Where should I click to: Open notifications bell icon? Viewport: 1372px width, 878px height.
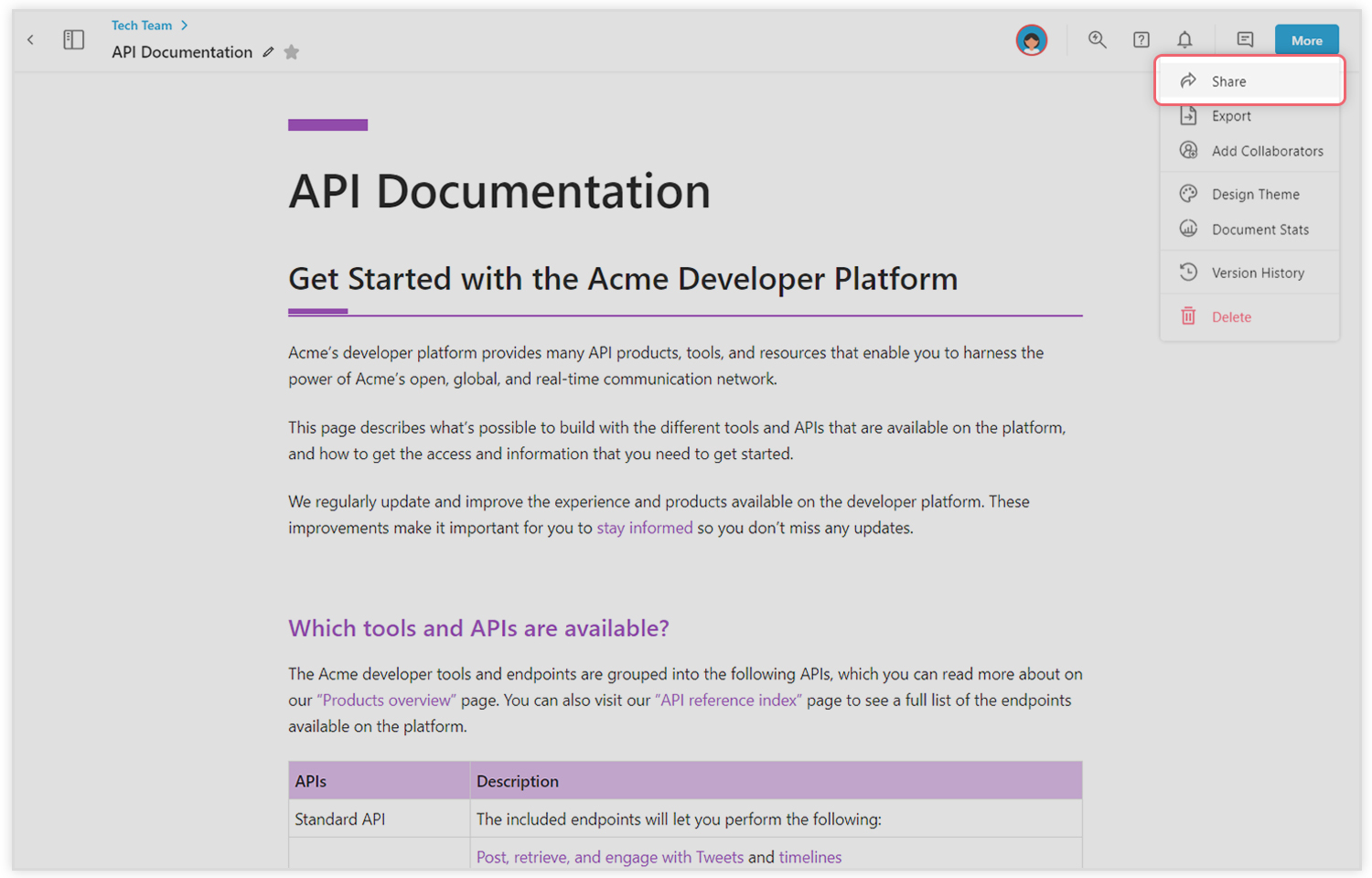[x=1184, y=39]
